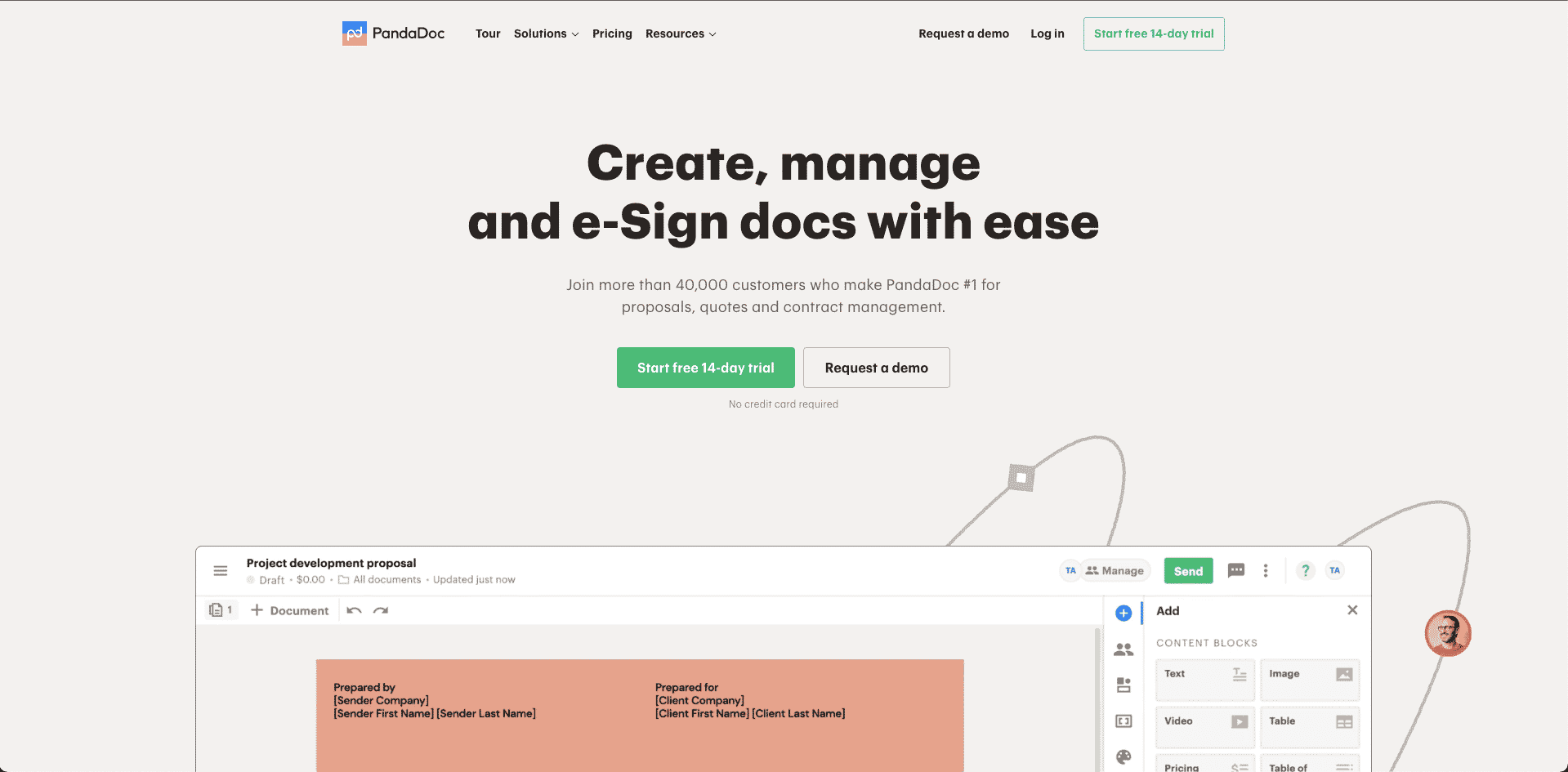Viewport: 1568px width, 772px height.
Task: Click the undo arrow icon
Action: click(354, 610)
